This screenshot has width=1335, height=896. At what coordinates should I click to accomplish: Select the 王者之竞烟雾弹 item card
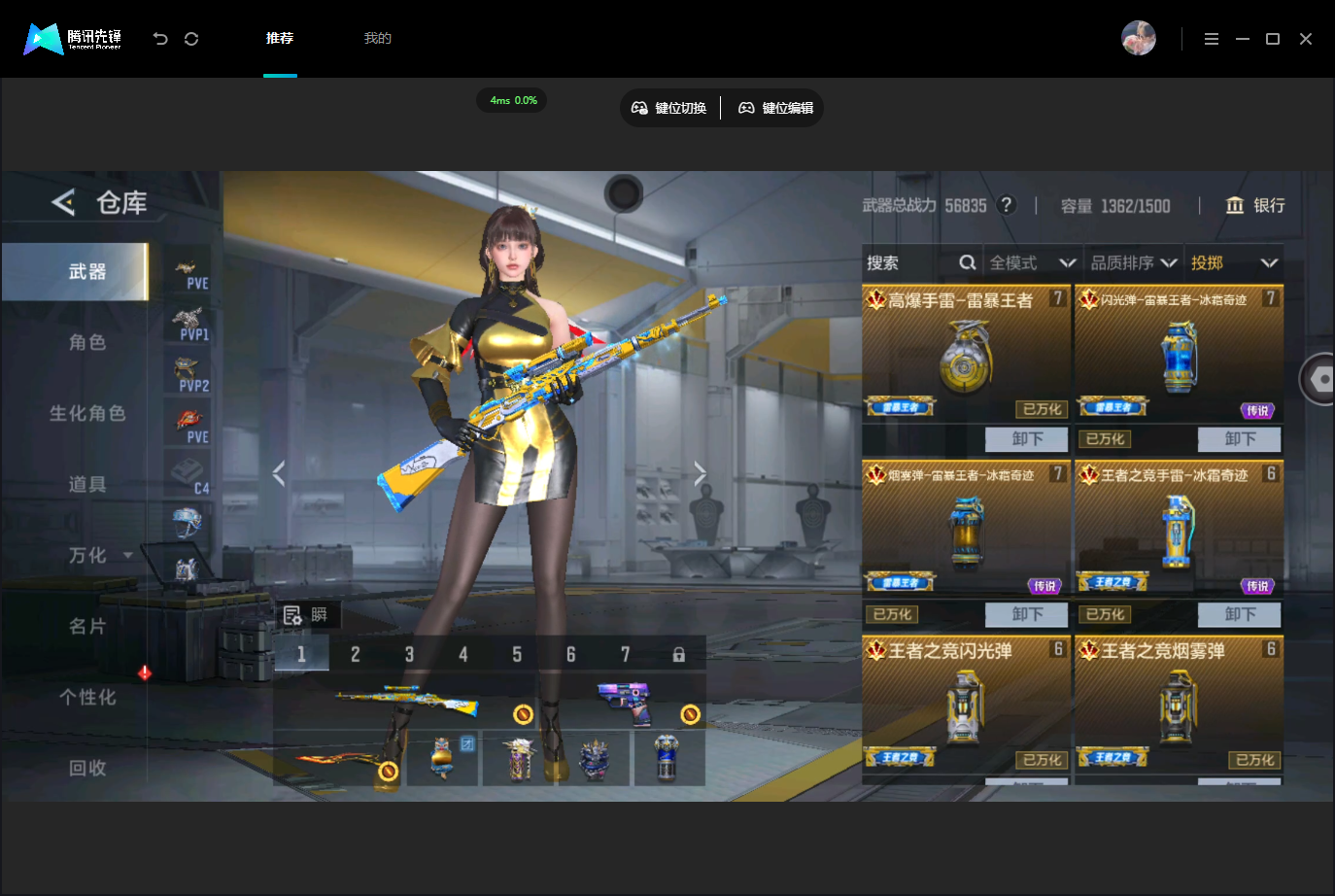coord(1180,705)
